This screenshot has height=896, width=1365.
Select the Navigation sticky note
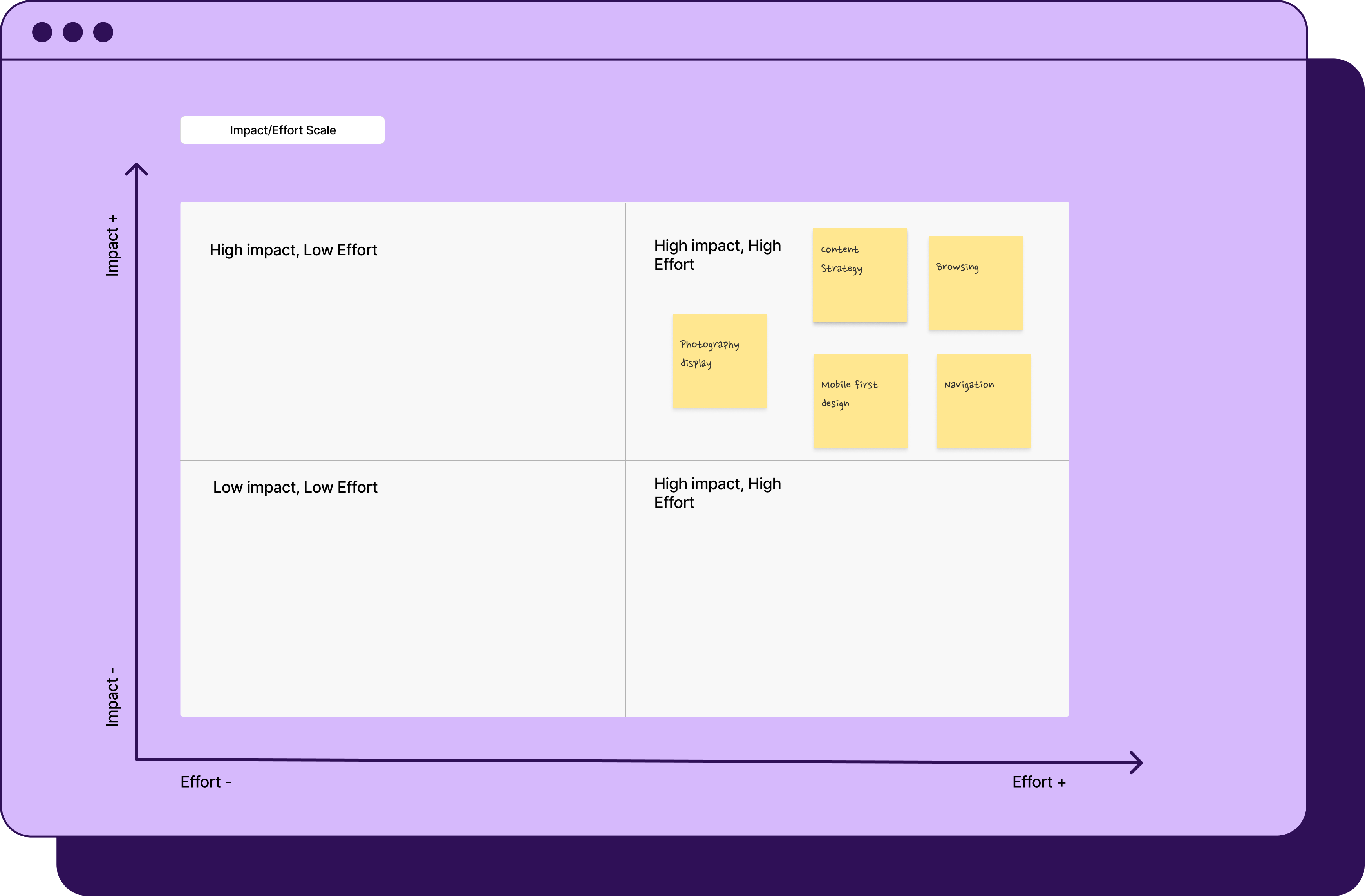pos(983,401)
